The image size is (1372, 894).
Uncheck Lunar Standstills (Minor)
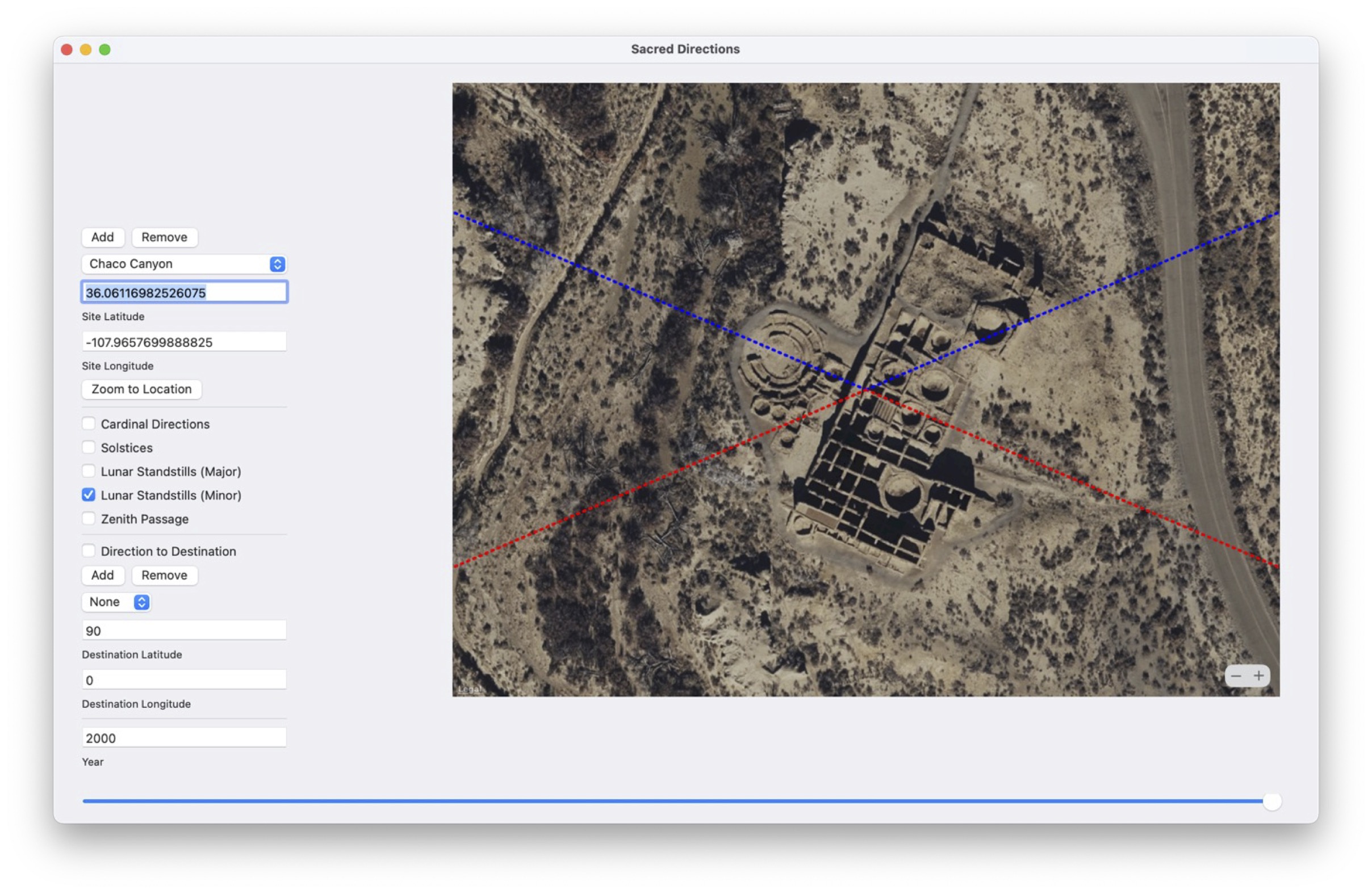point(89,495)
